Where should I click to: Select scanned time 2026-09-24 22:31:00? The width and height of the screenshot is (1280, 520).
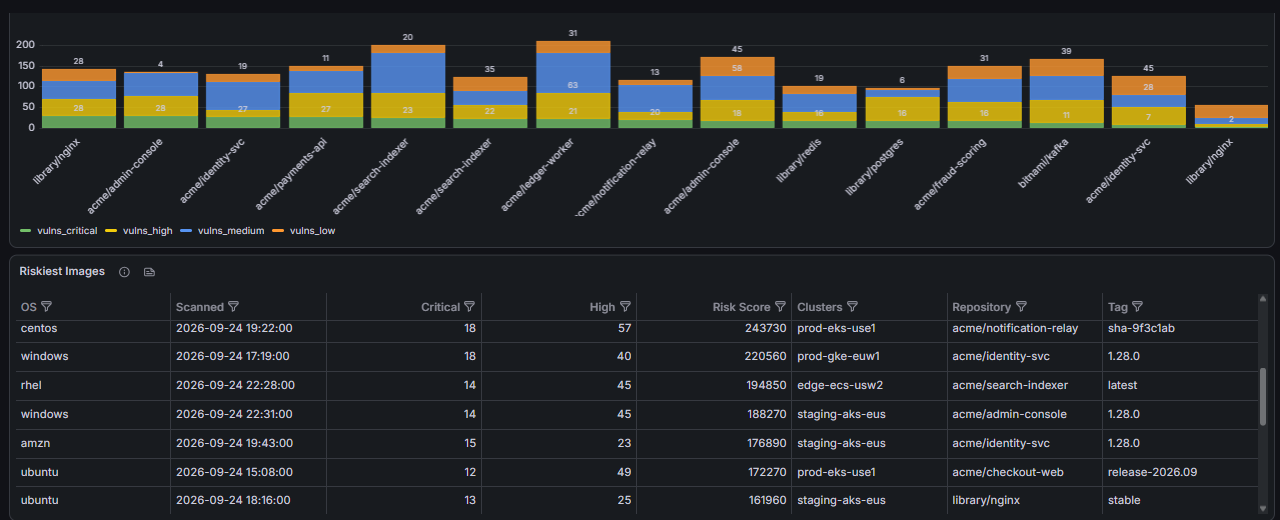[235, 414]
